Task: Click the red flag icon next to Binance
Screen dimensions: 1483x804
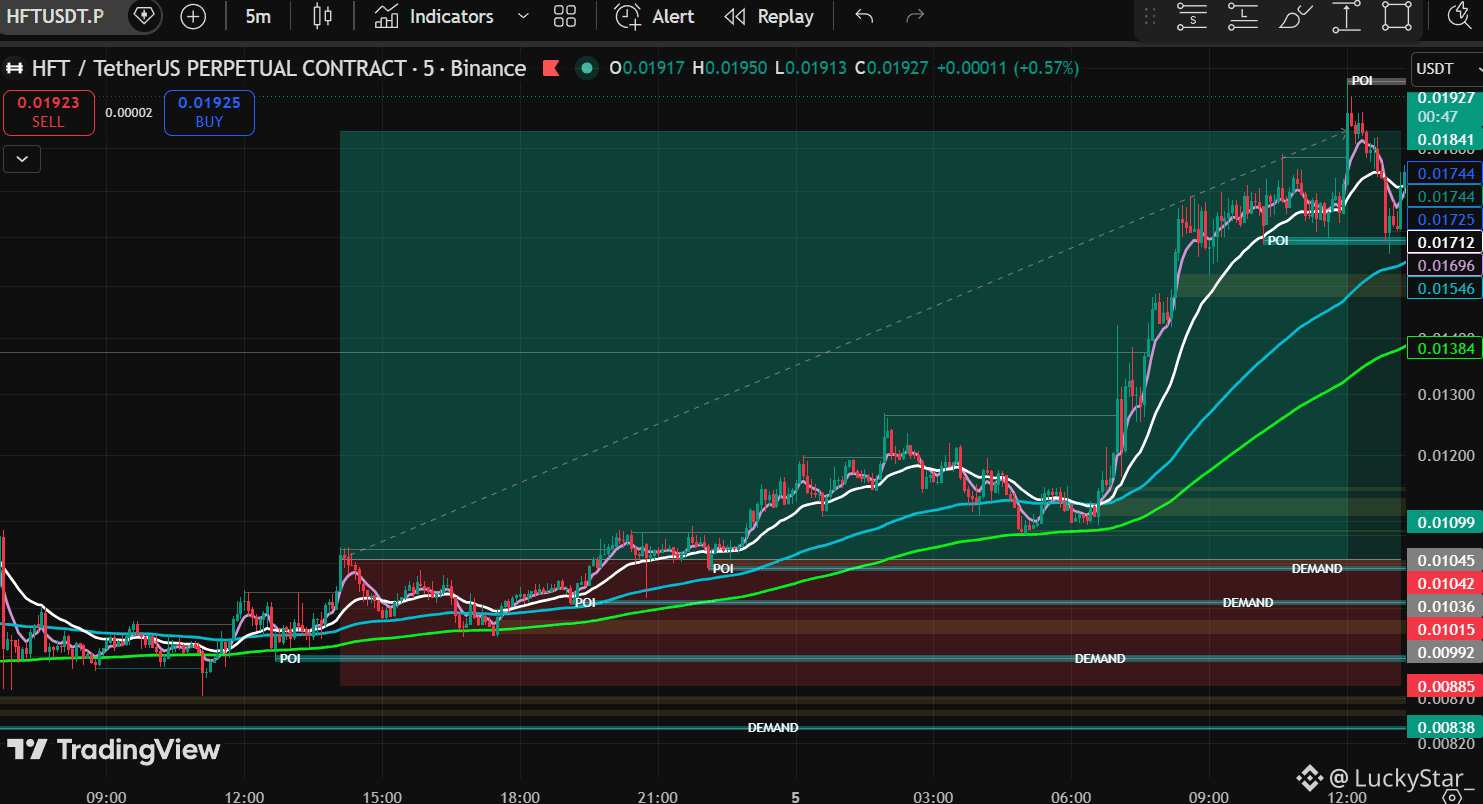Action: click(550, 68)
